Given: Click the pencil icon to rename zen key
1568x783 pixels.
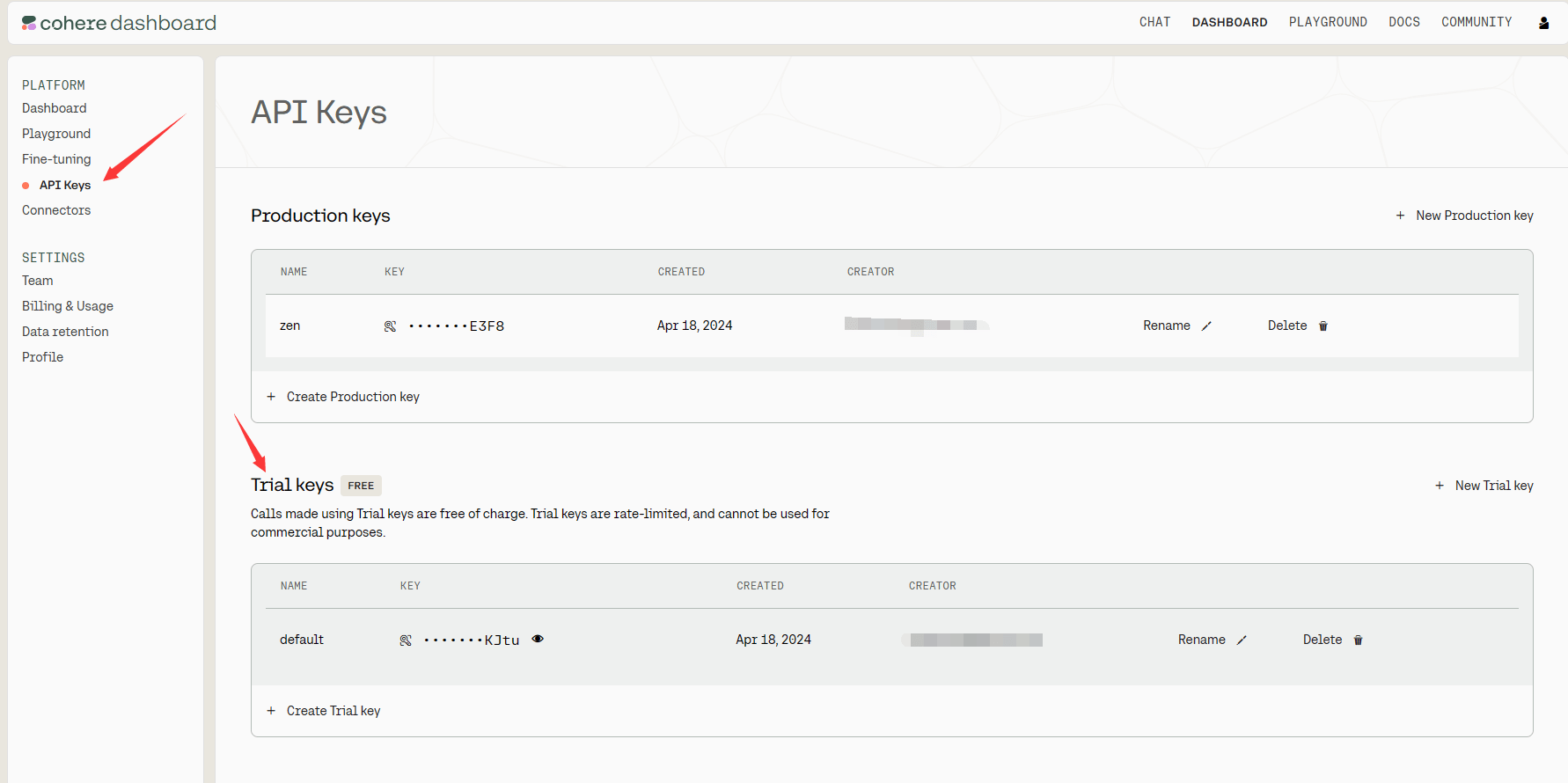Looking at the screenshot, I should [x=1206, y=326].
